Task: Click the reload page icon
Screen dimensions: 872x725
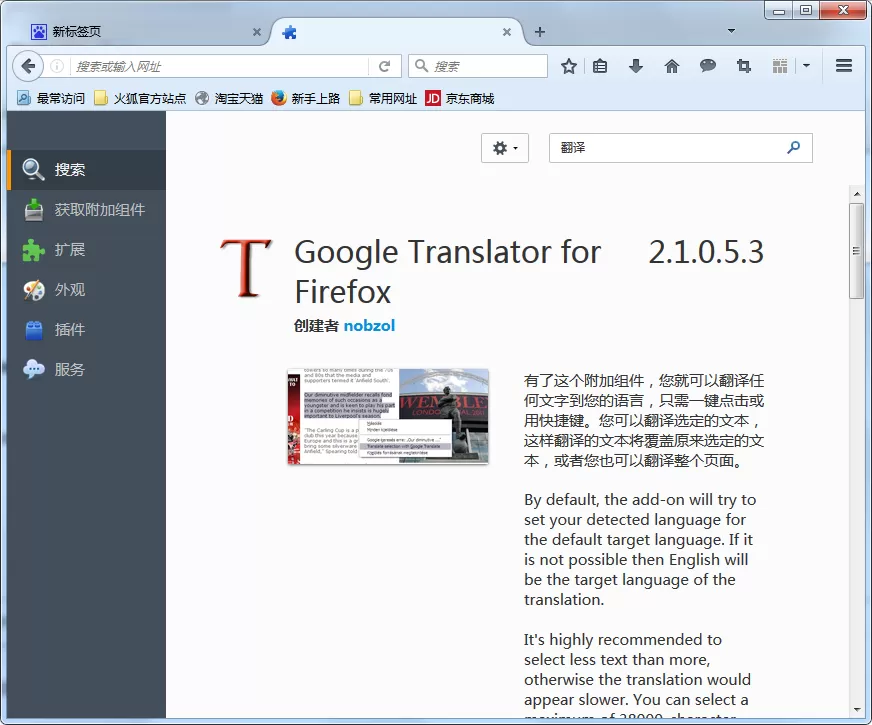Action: click(384, 67)
